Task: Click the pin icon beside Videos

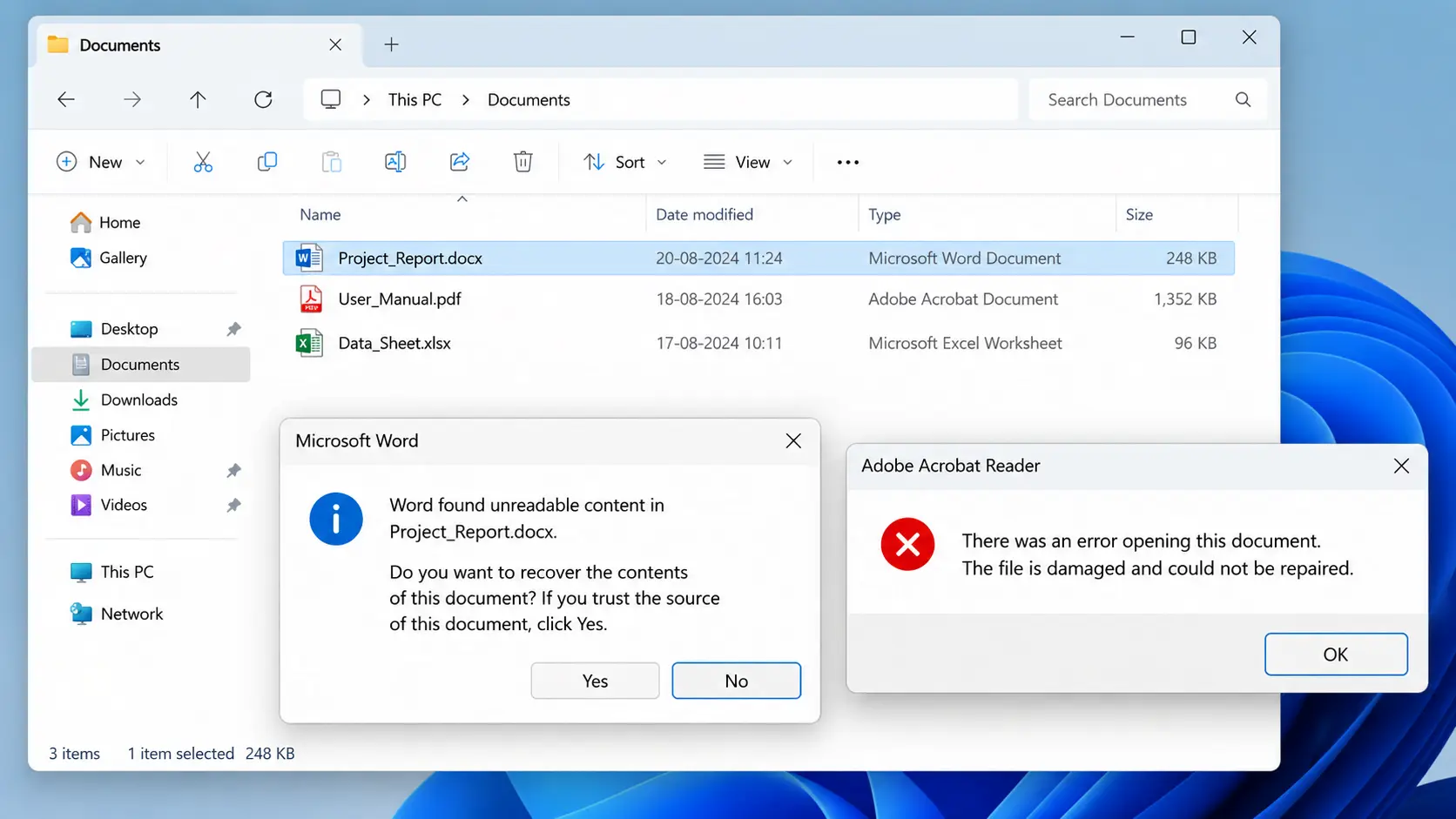Action: pyautogui.click(x=233, y=505)
